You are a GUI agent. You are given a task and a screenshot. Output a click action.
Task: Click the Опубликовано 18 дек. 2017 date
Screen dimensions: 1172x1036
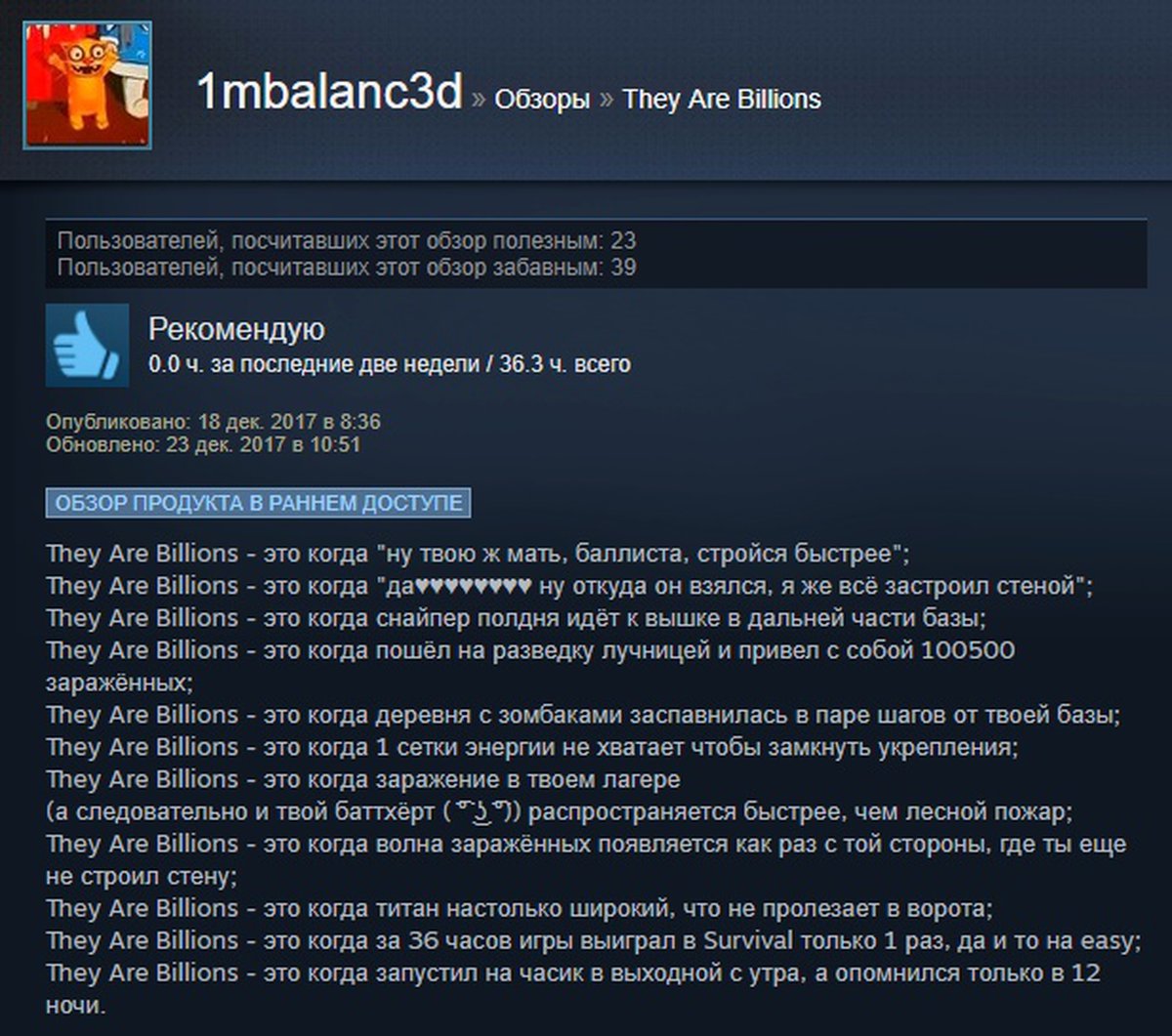tap(213, 423)
